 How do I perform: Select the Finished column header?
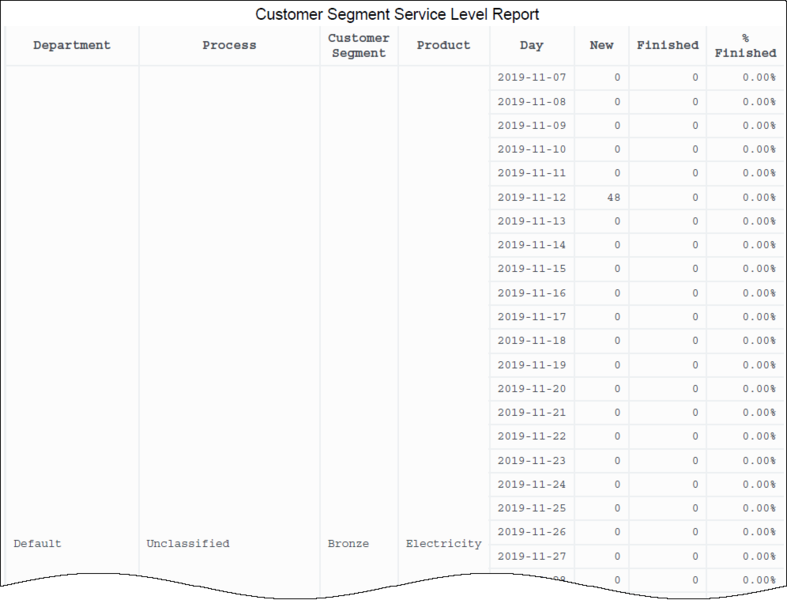pos(667,45)
